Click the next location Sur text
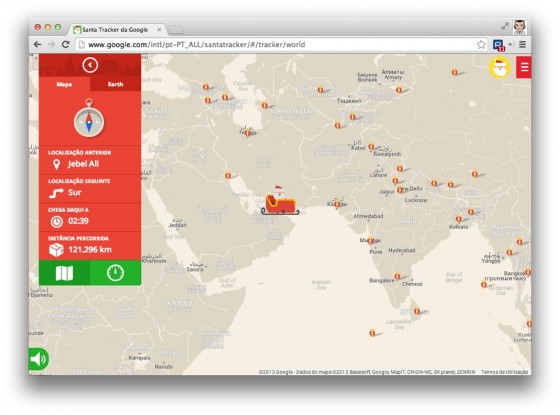 click(75, 192)
